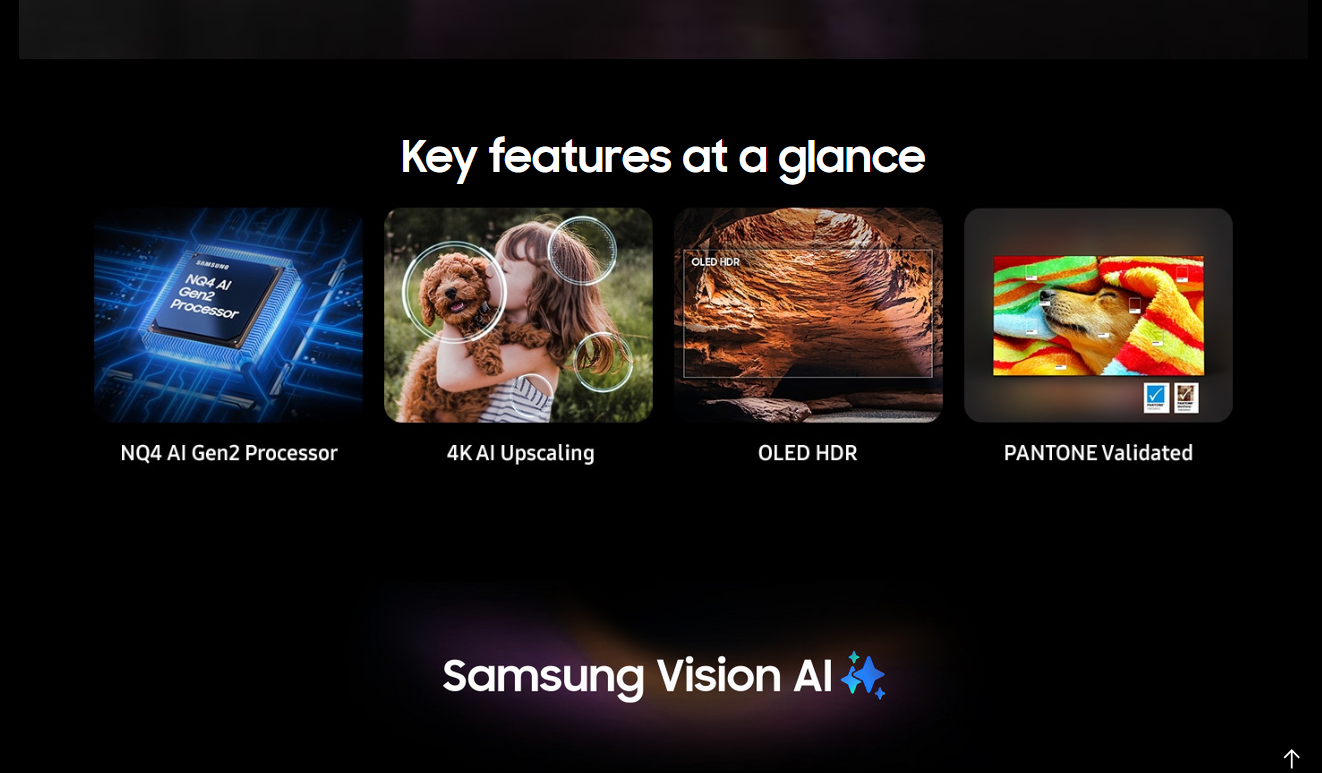
Task: Open the NQ4 AI Gen2 Processor feature card
Action: point(228,315)
